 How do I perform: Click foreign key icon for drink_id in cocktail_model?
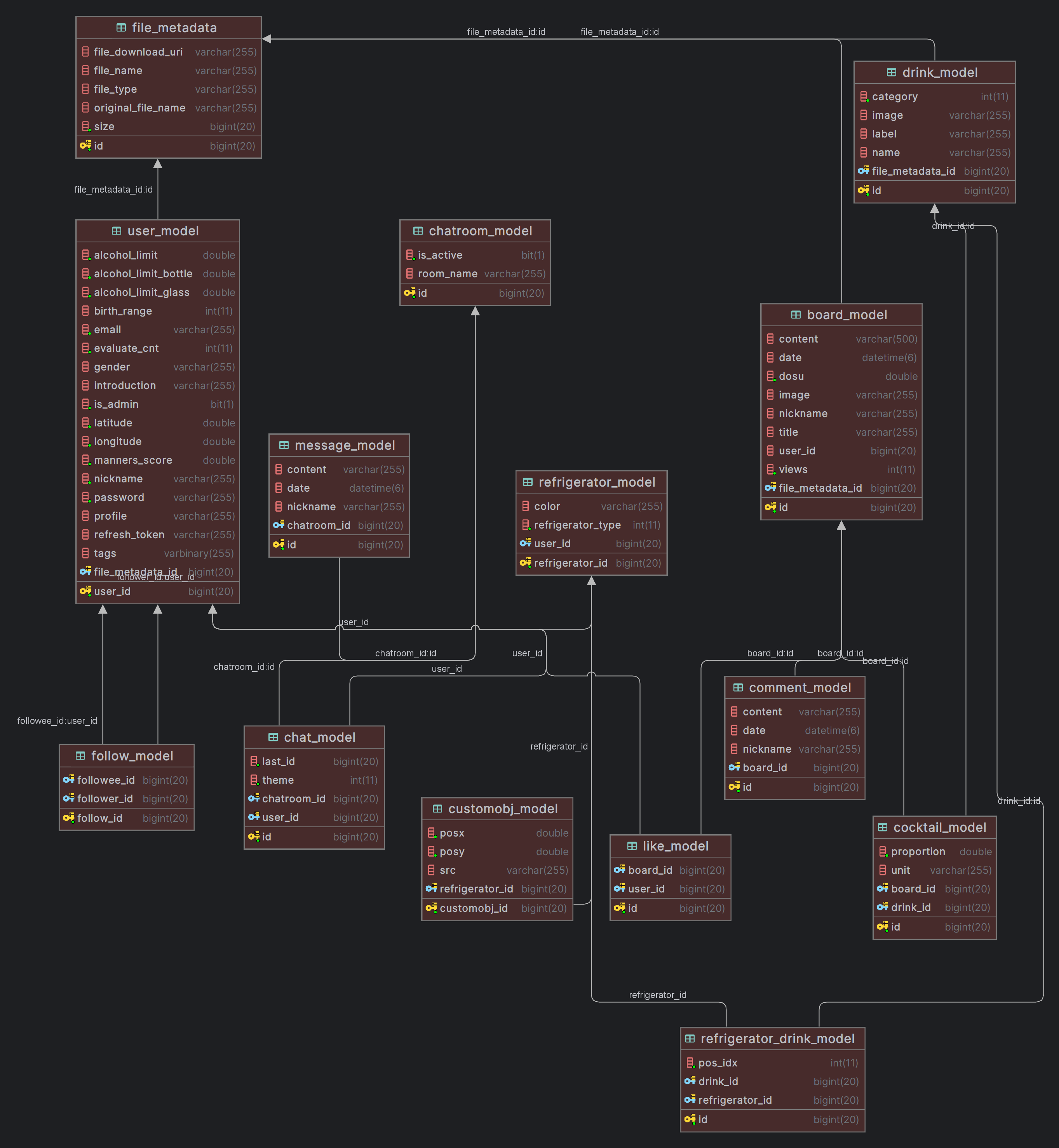tap(883, 907)
